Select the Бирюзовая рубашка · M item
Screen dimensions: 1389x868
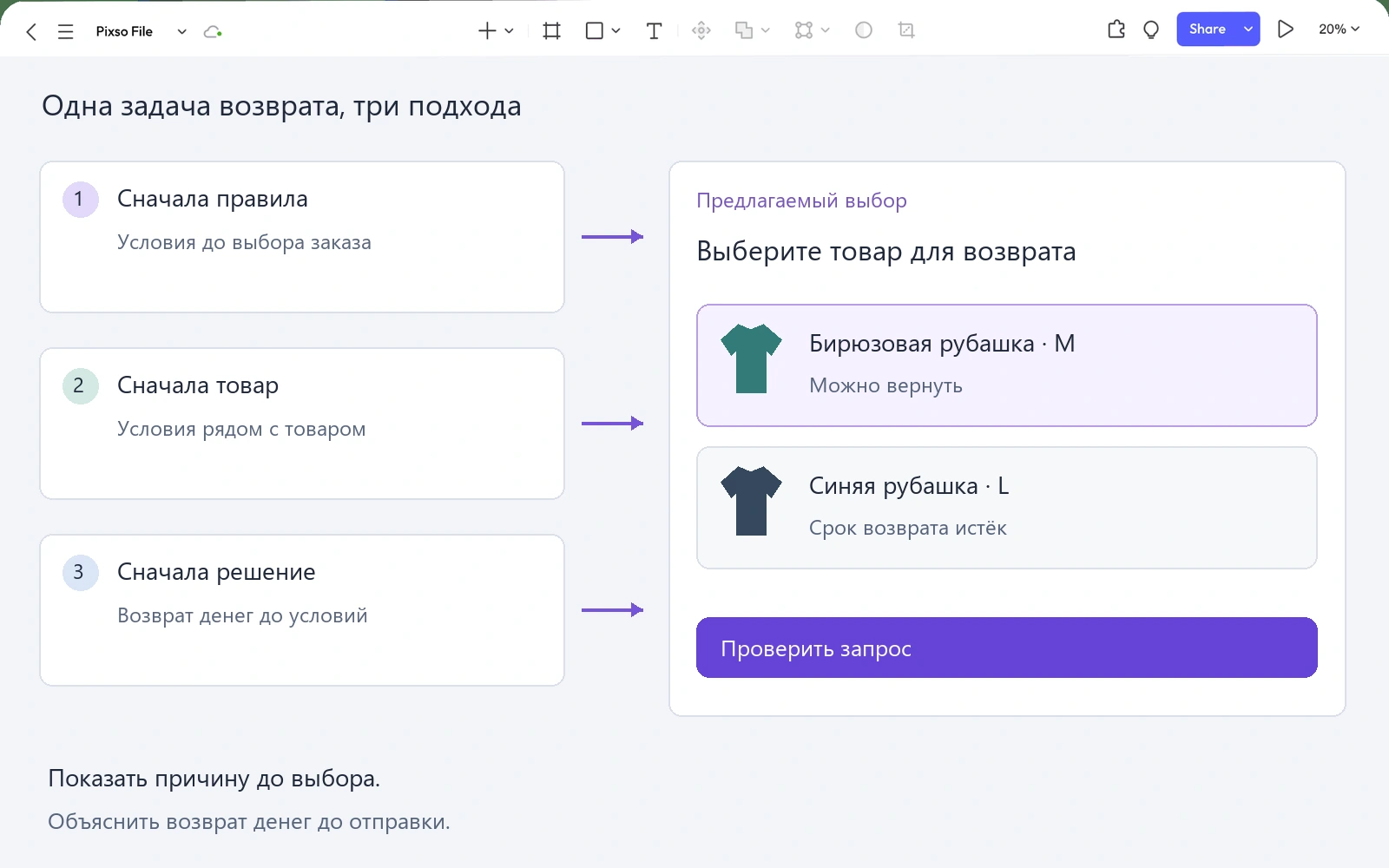1007,365
